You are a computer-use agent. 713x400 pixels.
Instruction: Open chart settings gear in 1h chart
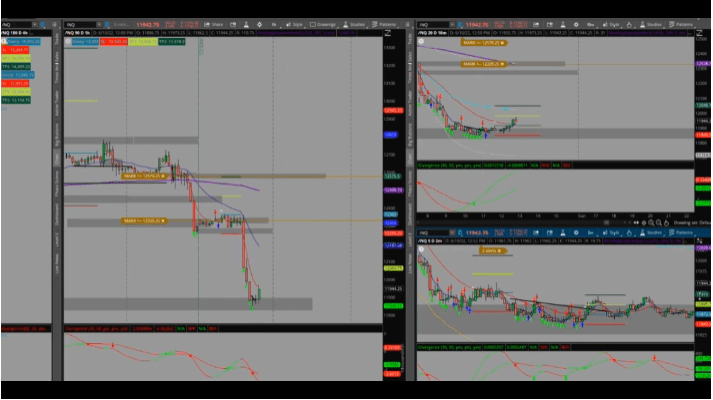pyautogui.click(x=259, y=25)
